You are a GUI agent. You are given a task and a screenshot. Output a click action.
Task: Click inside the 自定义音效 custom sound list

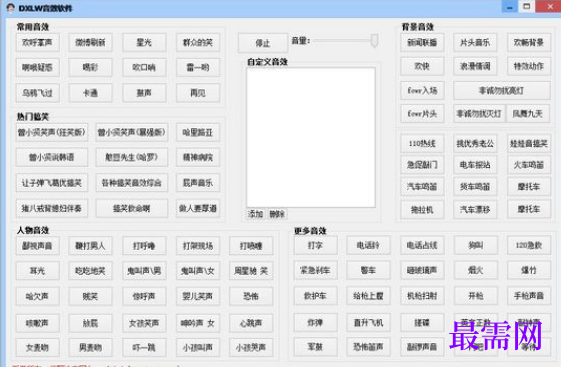click(311, 137)
